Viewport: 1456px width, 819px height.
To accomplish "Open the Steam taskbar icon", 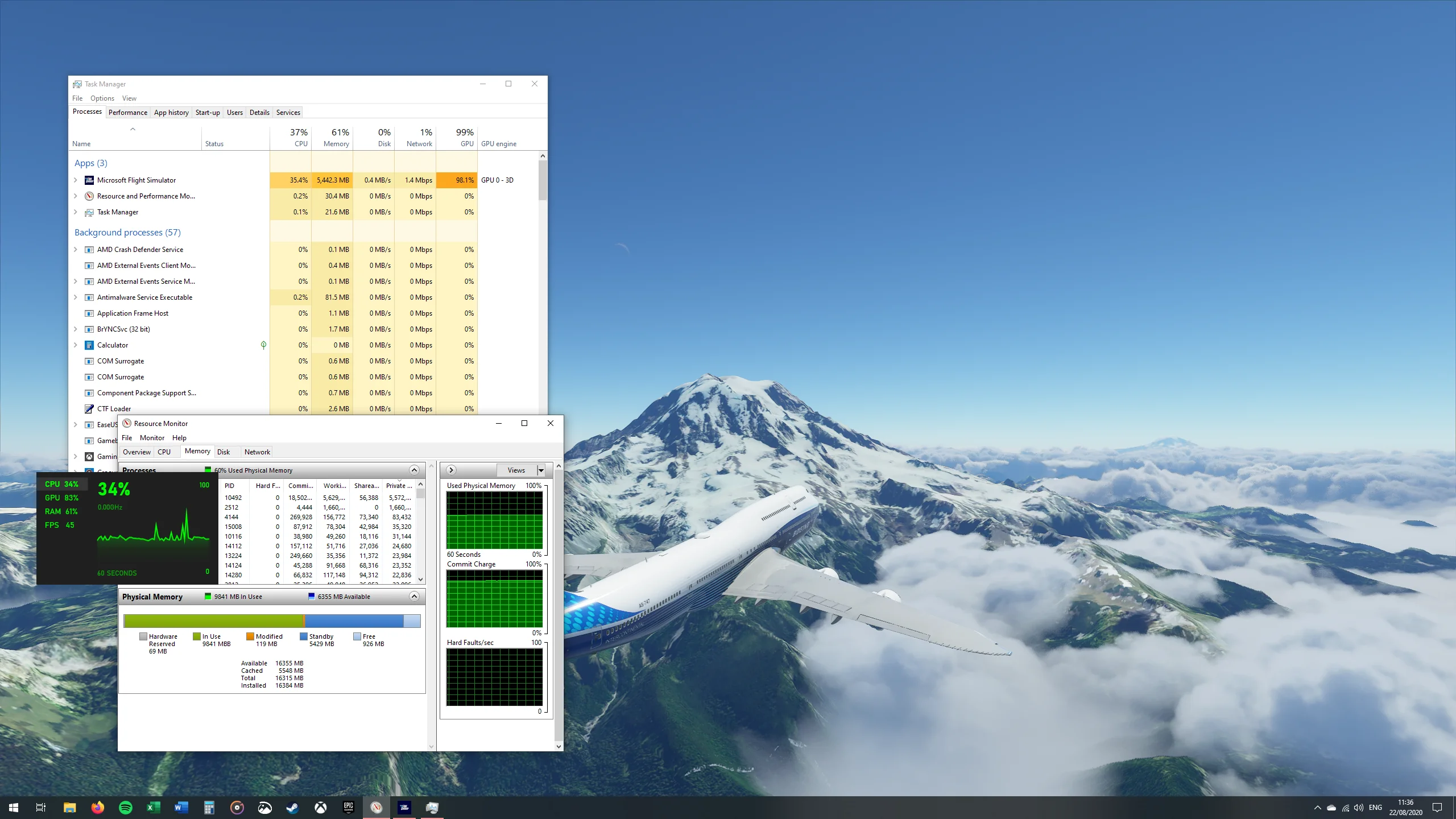I will click(293, 807).
